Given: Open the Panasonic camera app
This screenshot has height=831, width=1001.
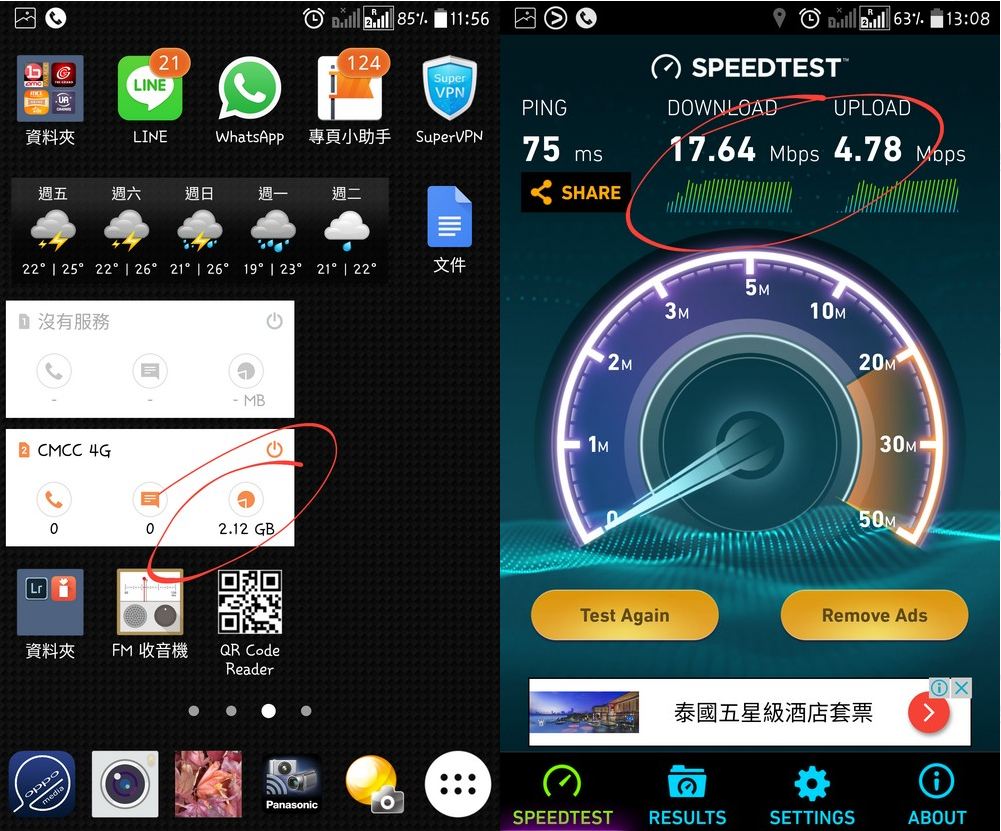Looking at the screenshot, I should tap(292, 784).
